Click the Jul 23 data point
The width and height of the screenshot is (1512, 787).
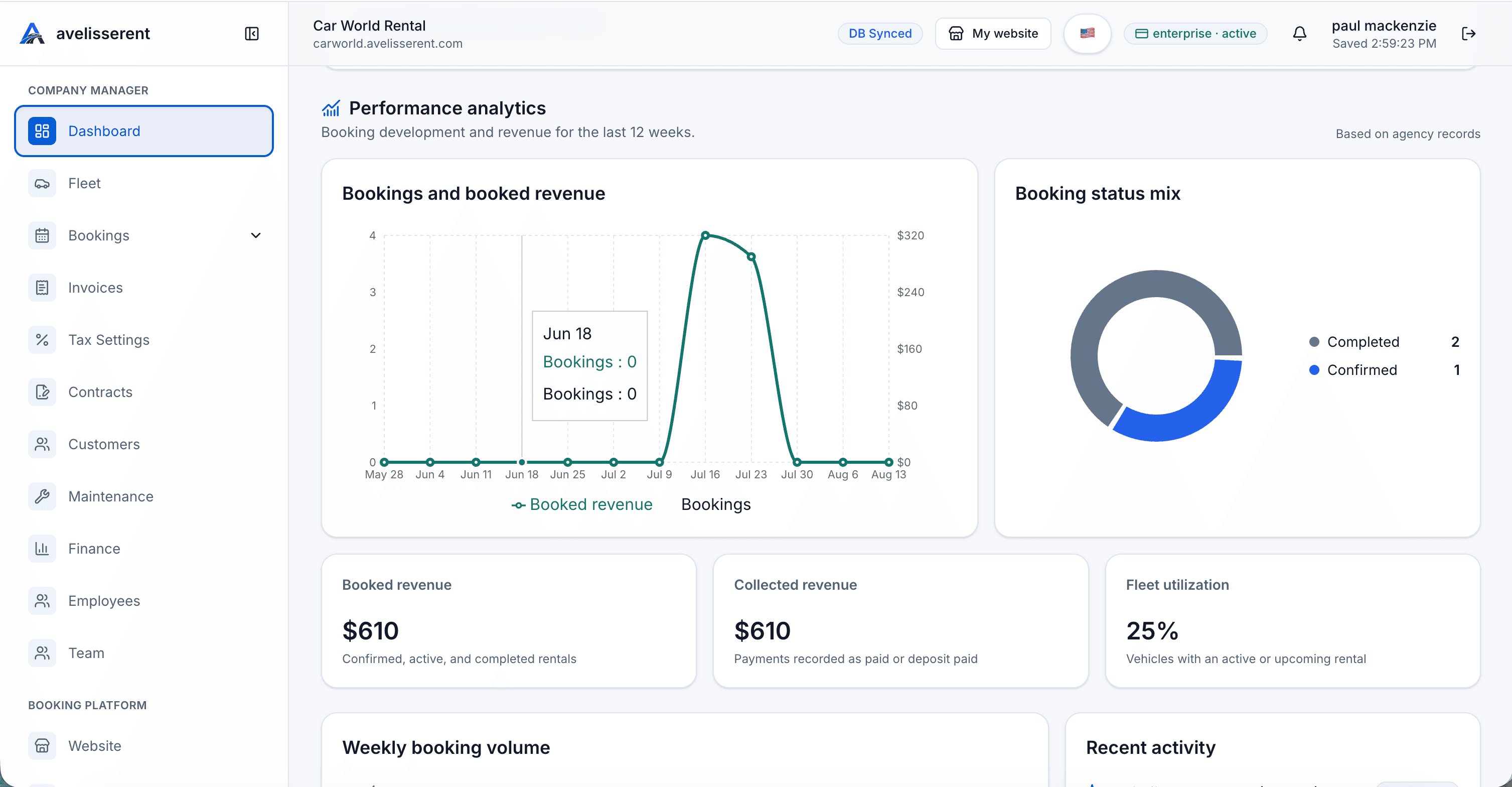click(751, 256)
